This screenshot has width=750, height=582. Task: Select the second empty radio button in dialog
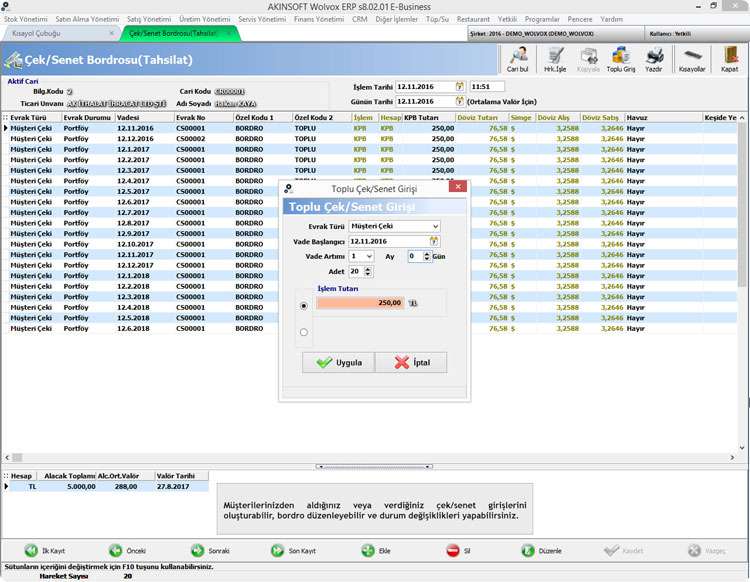pyautogui.click(x=304, y=332)
